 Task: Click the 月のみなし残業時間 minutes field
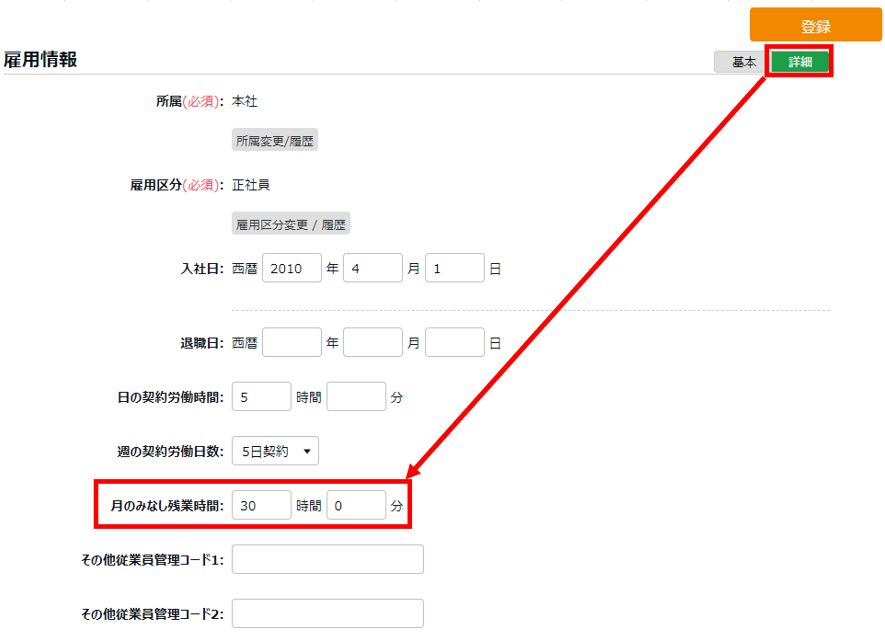pyautogui.click(x=356, y=506)
